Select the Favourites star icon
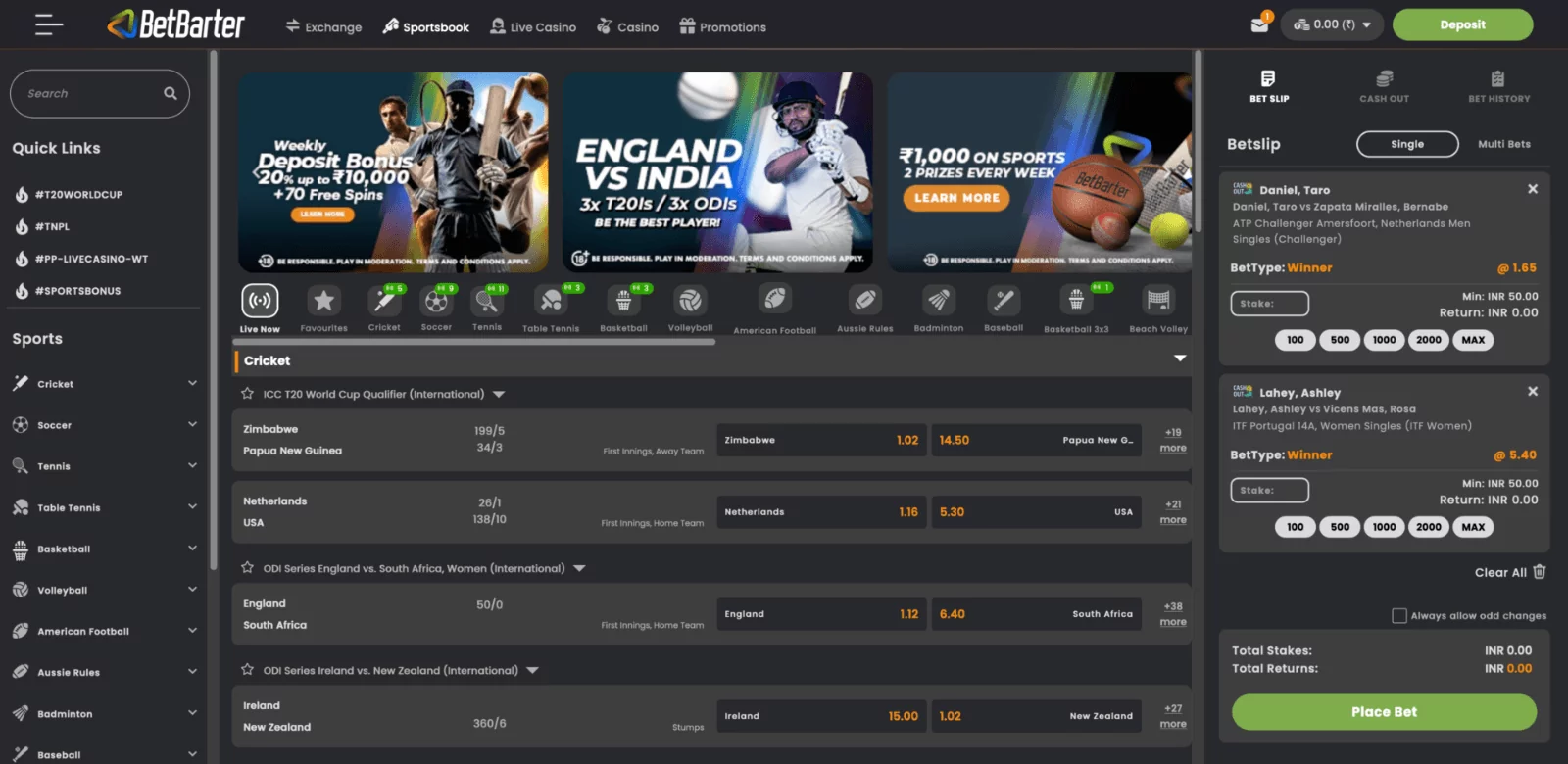This screenshot has width=1568, height=764. click(324, 301)
